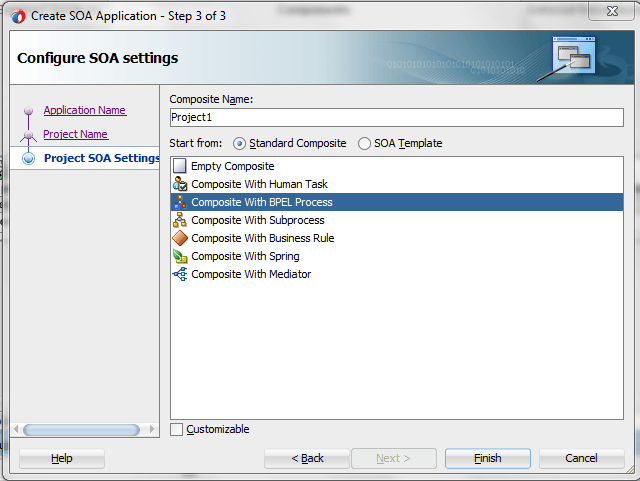640x481 pixels.
Task: Click the Finish button
Action: click(488, 458)
